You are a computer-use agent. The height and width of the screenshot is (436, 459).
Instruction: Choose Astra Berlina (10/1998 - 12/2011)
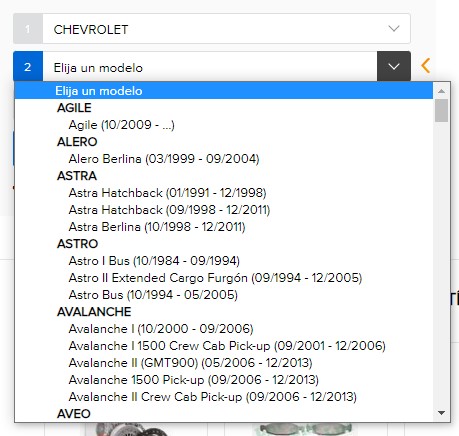click(224, 227)
